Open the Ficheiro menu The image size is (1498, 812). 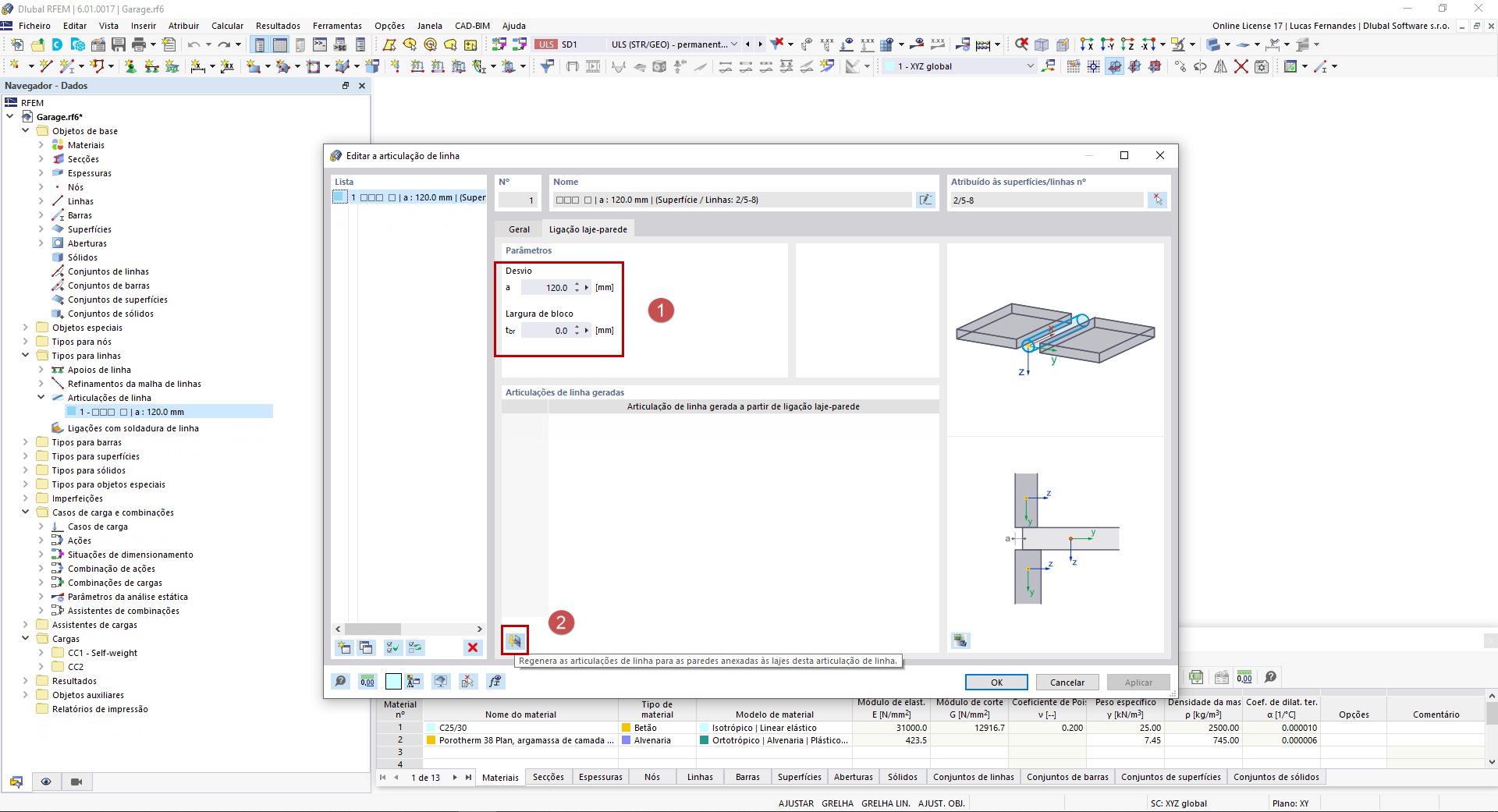pyautogui.click(x=34, y=26)
